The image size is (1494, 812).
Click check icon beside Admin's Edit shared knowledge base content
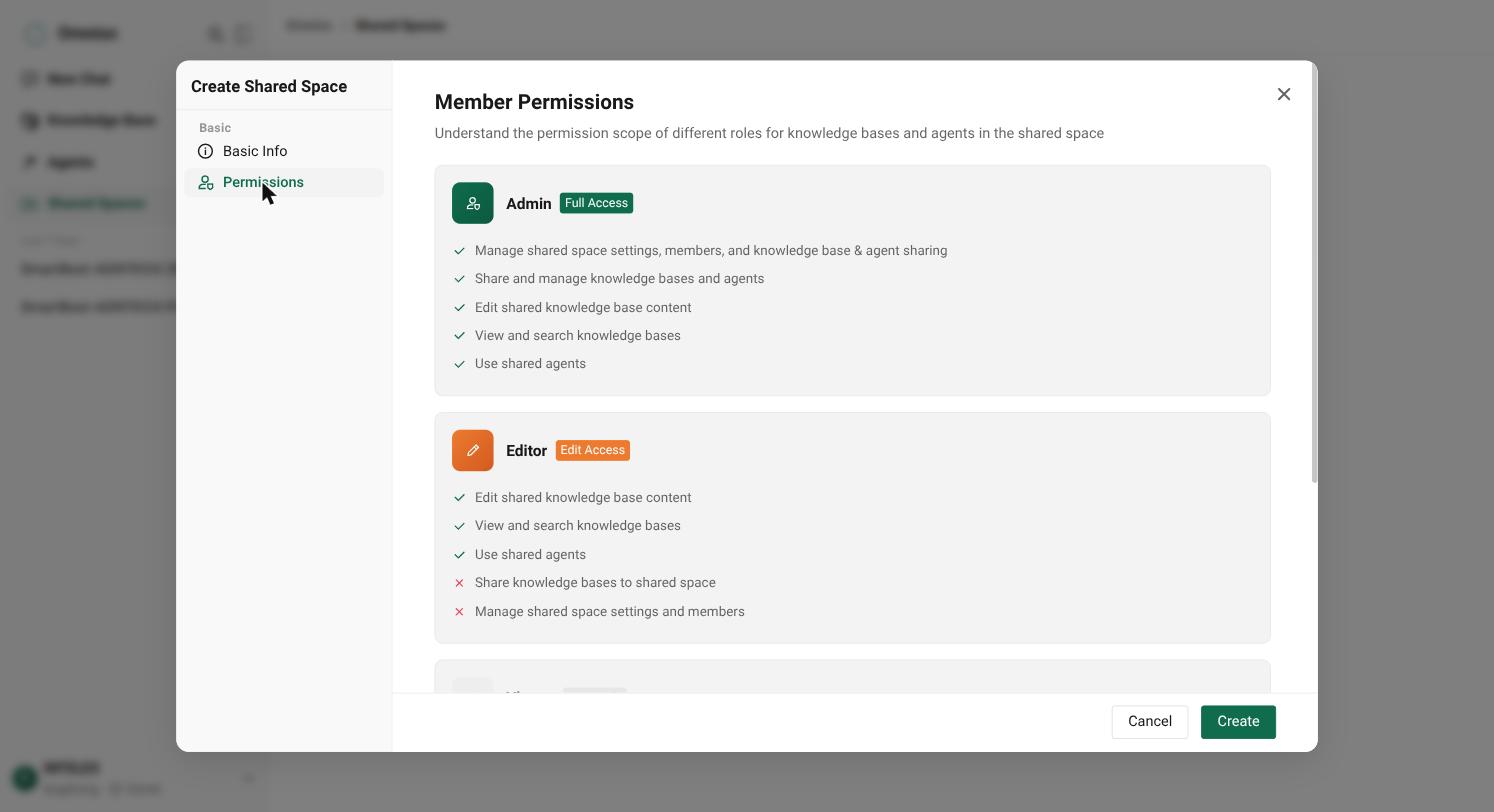tap(460, 307)
